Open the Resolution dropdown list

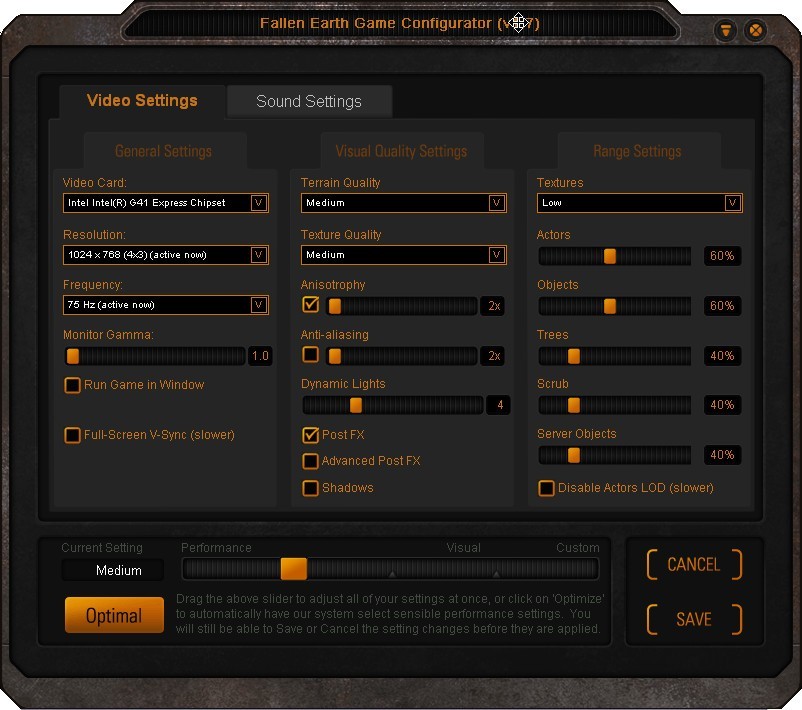[166, 255]
